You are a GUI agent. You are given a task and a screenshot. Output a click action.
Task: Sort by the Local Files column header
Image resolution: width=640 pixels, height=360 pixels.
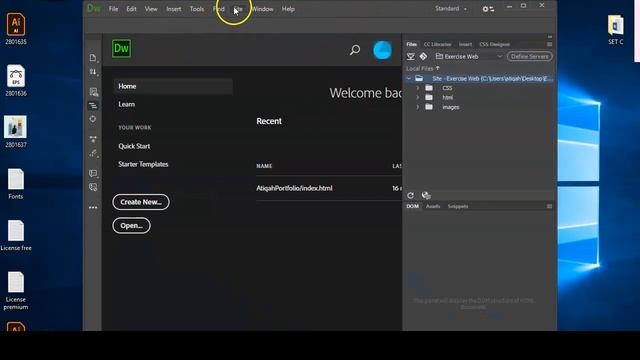tap(423, 69)
